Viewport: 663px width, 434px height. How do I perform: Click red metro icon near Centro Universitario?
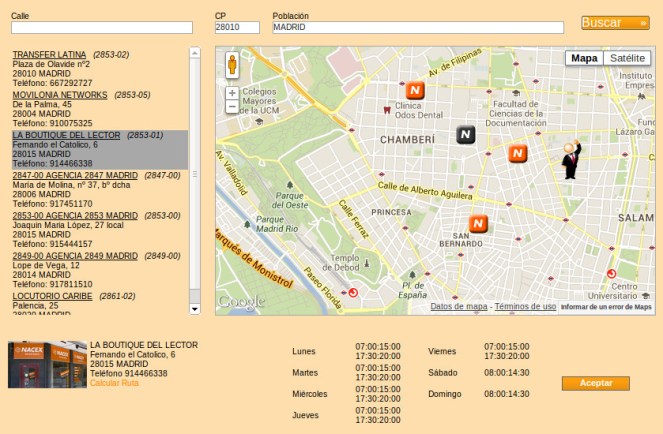[611, 273]
